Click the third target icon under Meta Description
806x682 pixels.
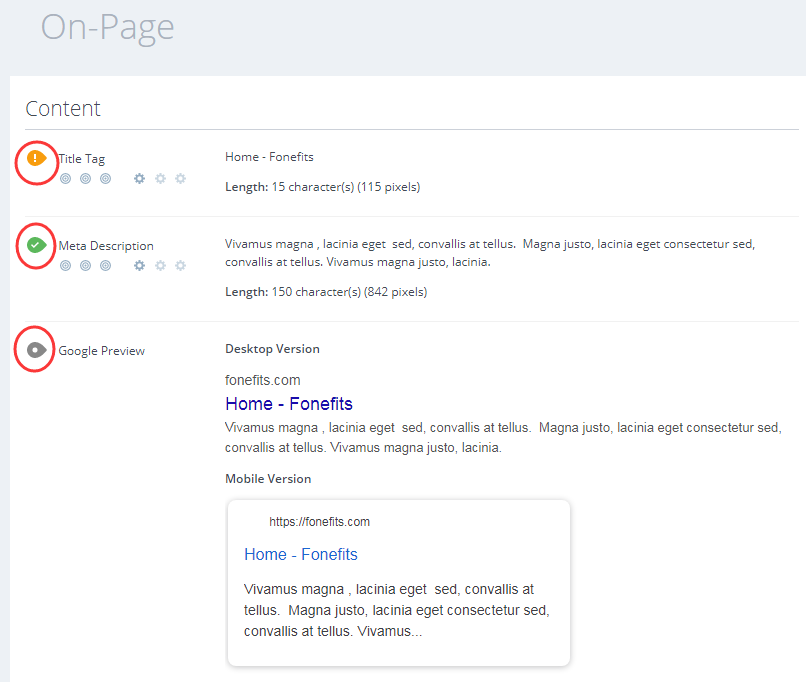(105, 266)
